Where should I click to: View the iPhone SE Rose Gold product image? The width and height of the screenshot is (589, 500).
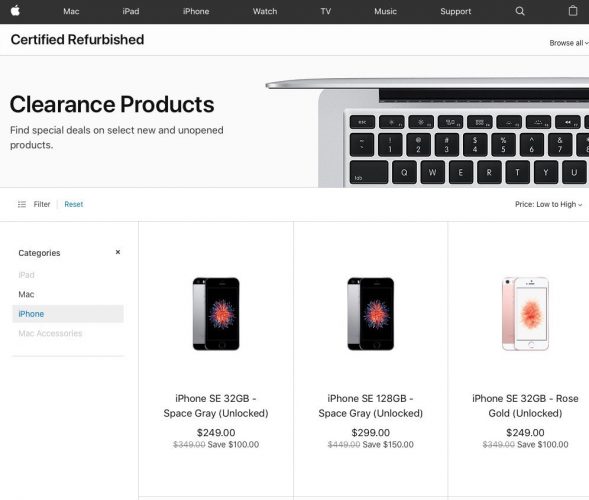click(x=525, y=314)
